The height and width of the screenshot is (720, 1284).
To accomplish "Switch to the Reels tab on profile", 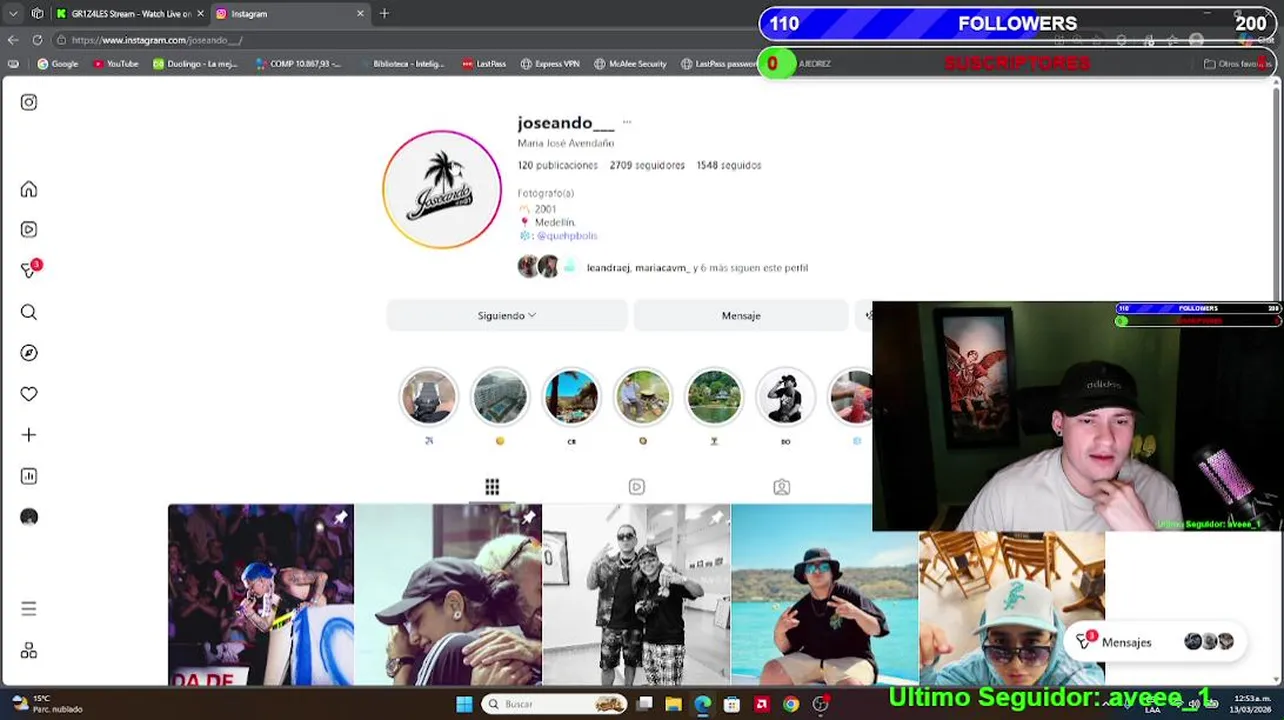I will 637,487.
